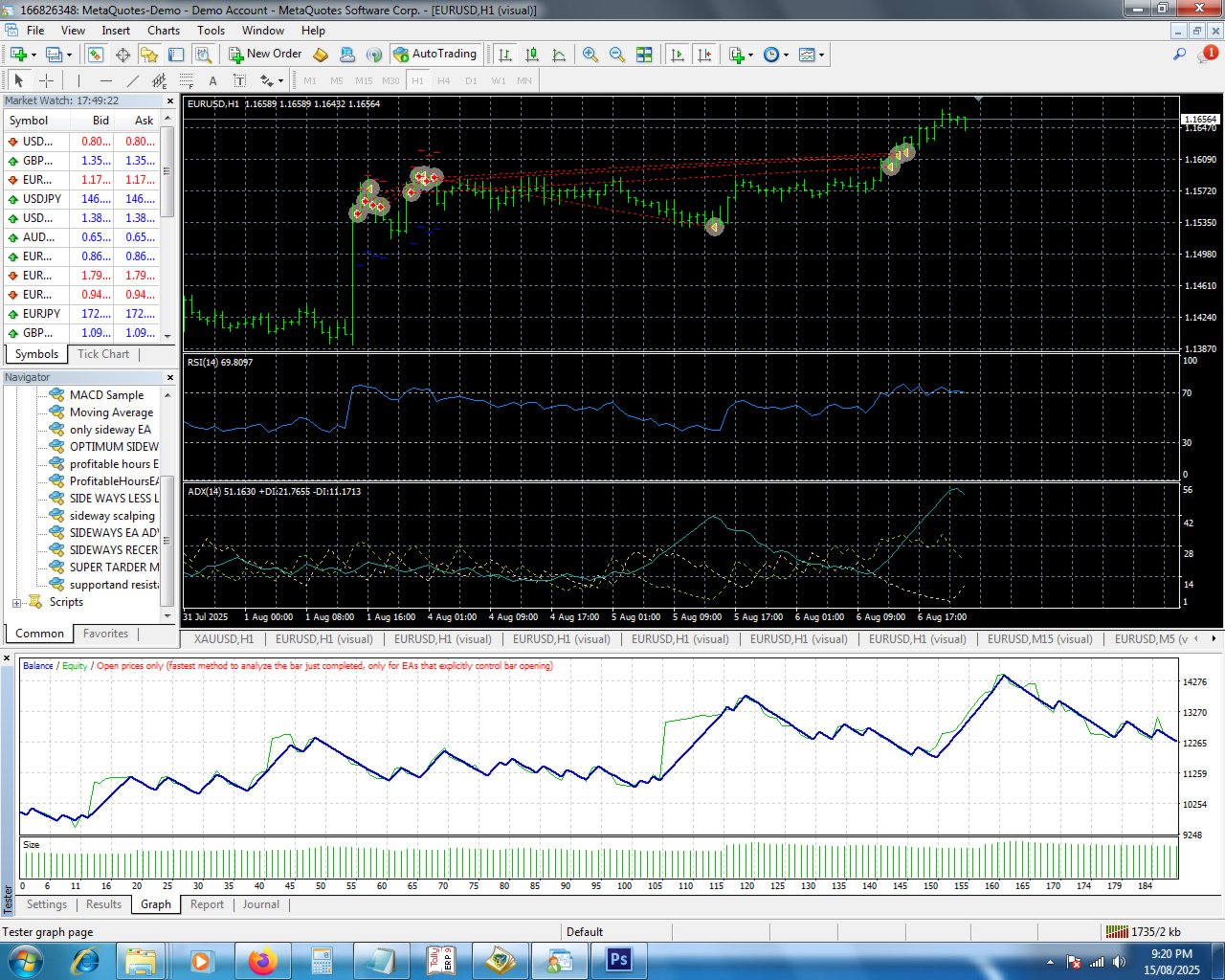
Task: Select EURJPY row in Market Watch
Action: [x=82, y=314]
